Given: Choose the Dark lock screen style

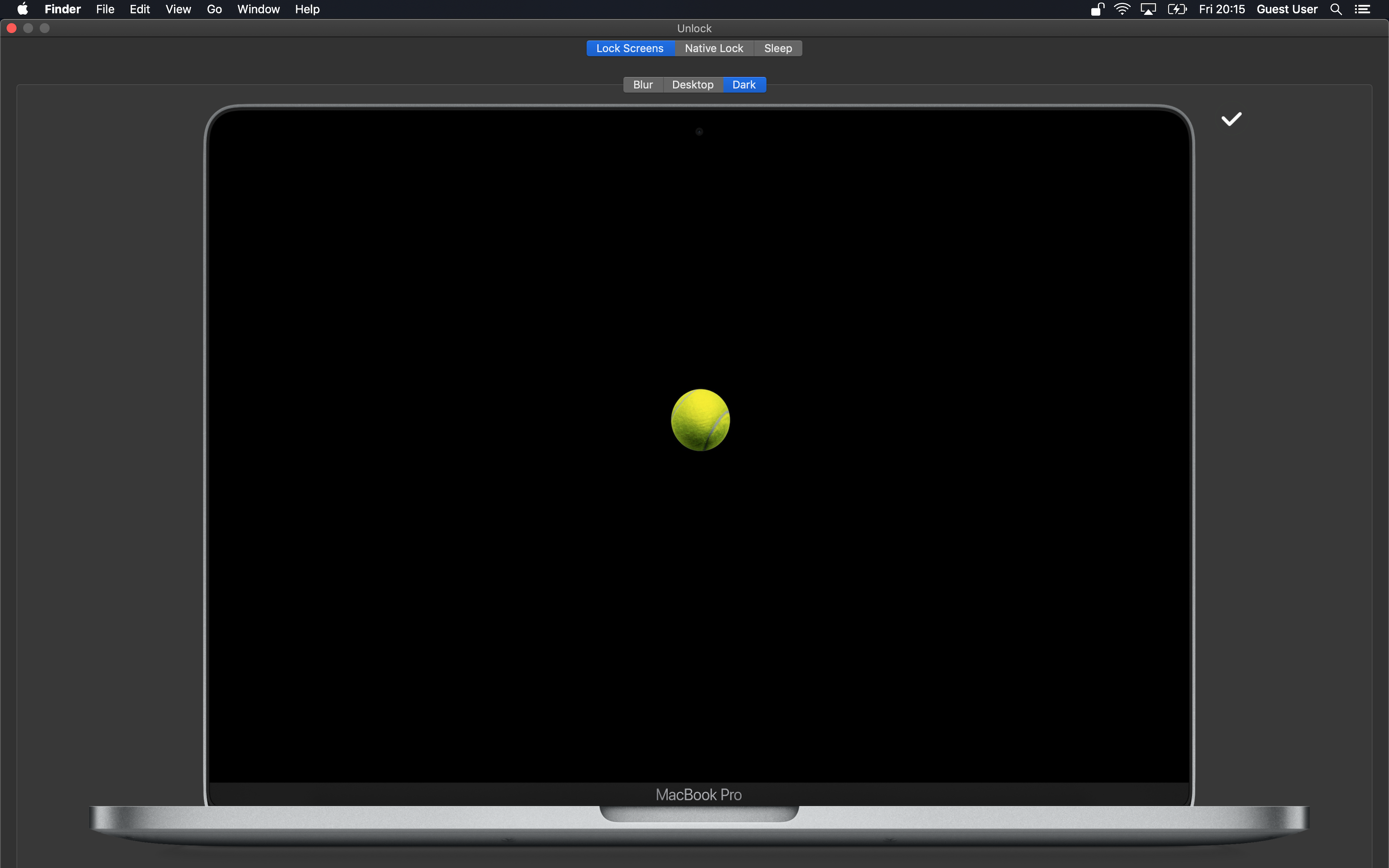Looking at the screenshot, I should tap(744, 84).
